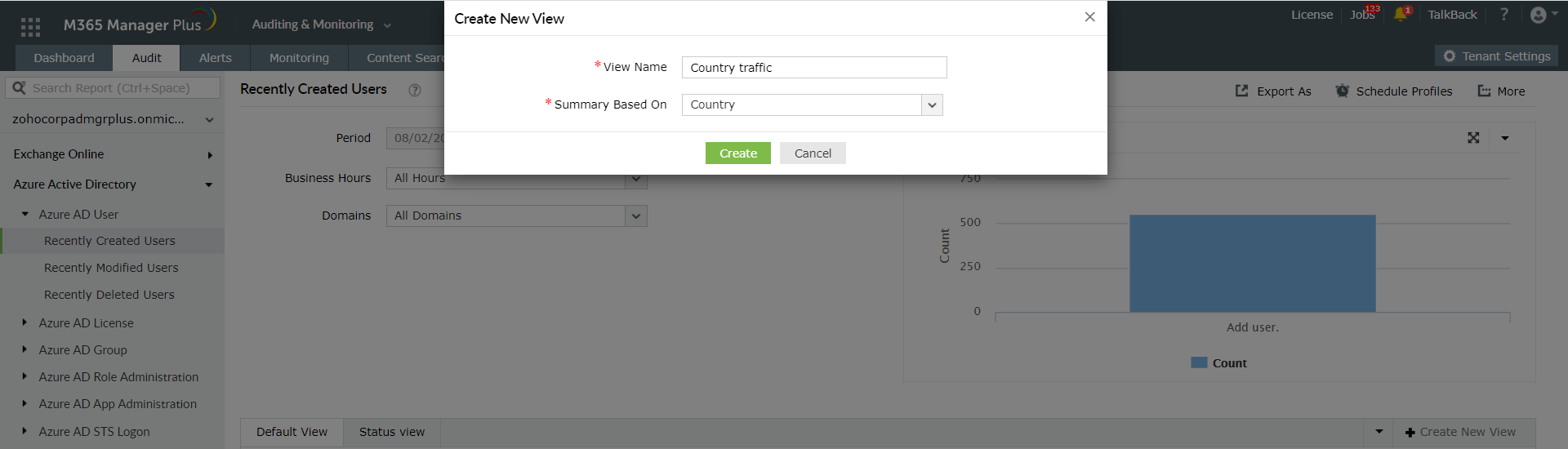The width and height of the screenshot is (1568, 449).
Task: Open Schedule Profiles alarm icon
Action: tap(1342, 91)
